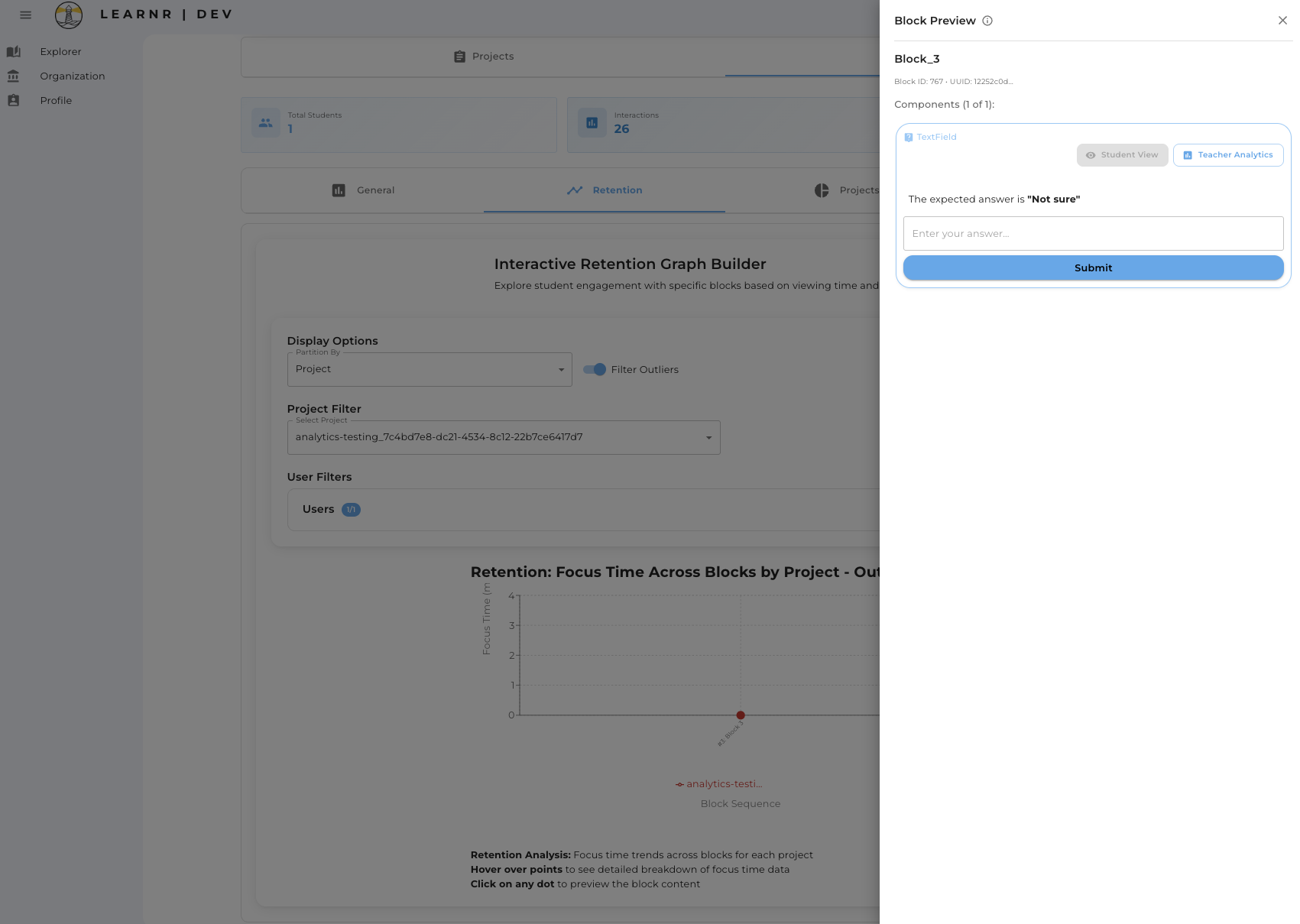Open the Explorer section via its book icon
This screenshot has height=924, width=1300.
tap(13, 51)
